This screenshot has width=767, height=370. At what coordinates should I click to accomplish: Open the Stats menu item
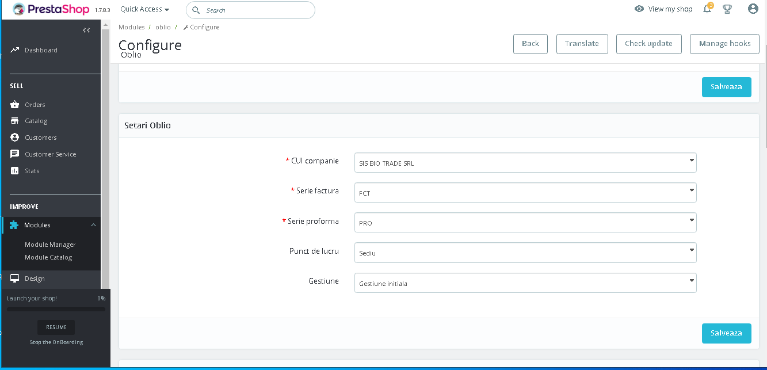click(x=32, y=171)
